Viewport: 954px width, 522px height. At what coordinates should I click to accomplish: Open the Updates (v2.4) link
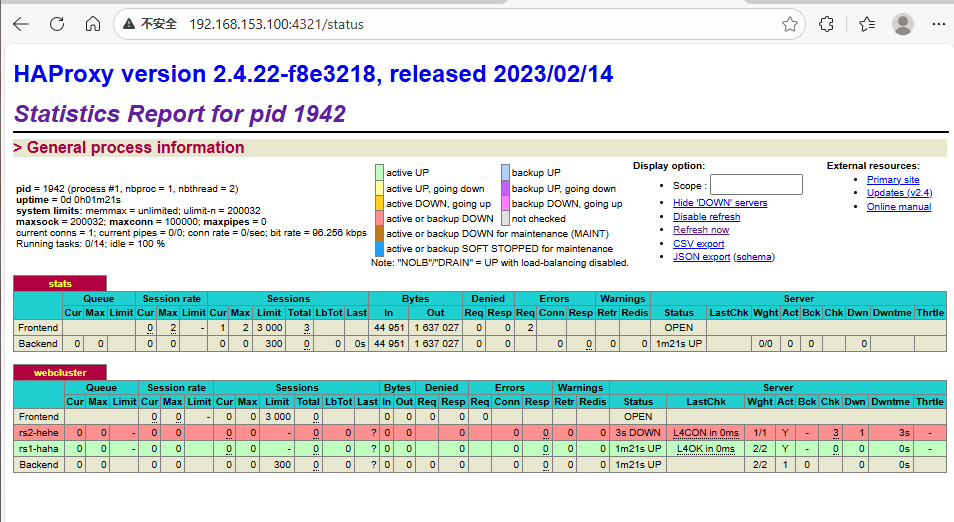899,193
